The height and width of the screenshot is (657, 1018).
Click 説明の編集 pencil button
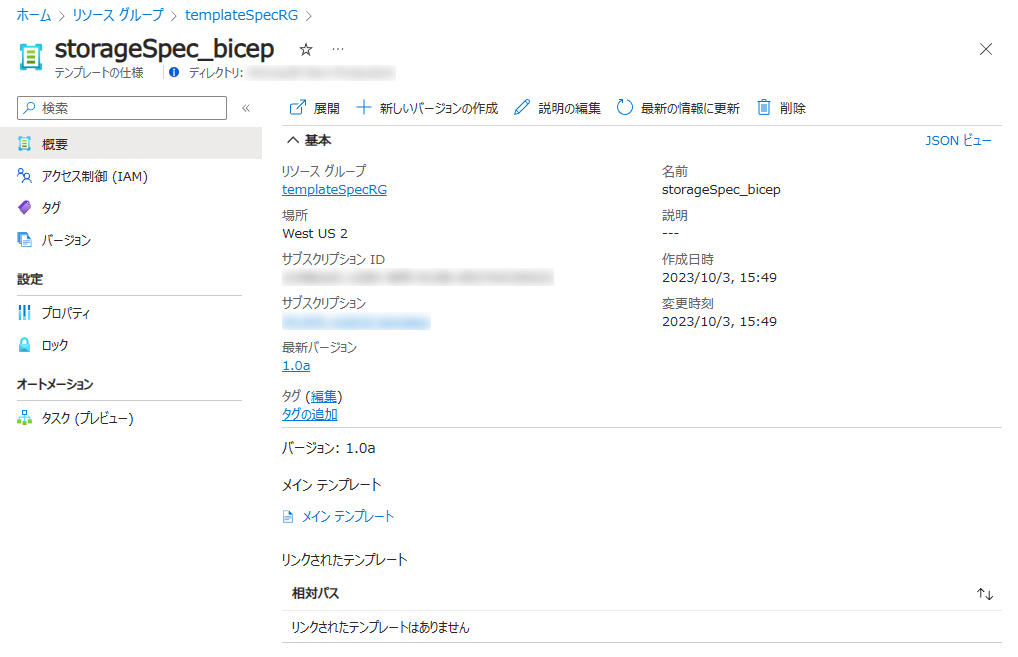tap(557, 108)
